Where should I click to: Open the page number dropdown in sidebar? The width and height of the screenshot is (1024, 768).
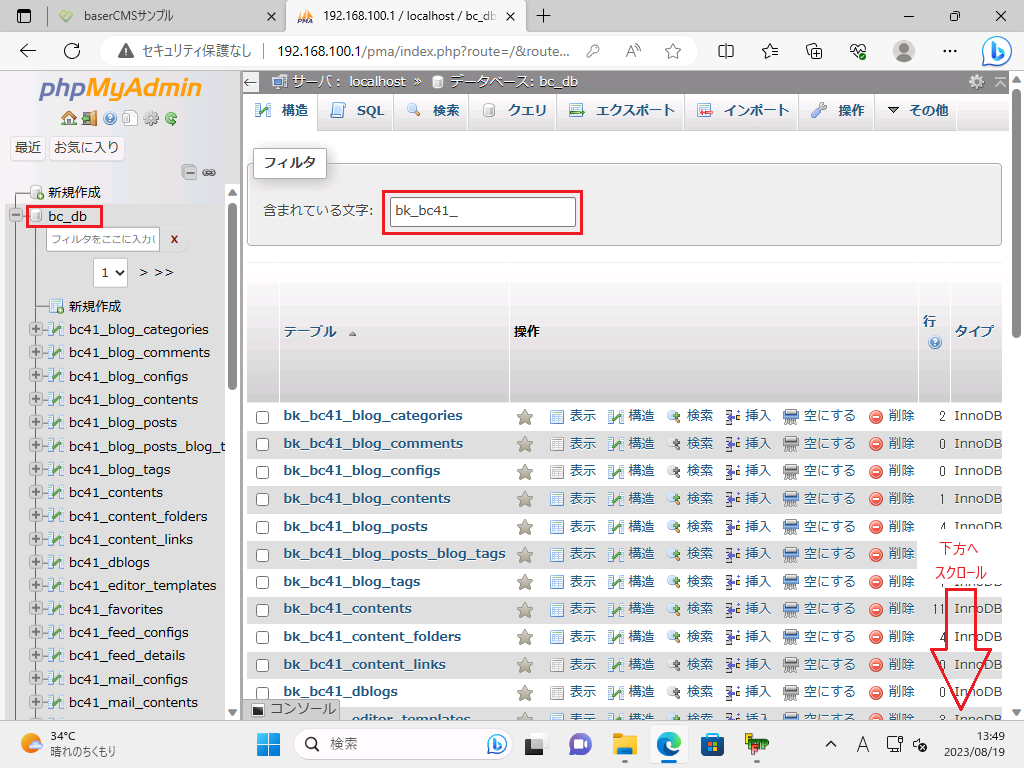[111, 271]
